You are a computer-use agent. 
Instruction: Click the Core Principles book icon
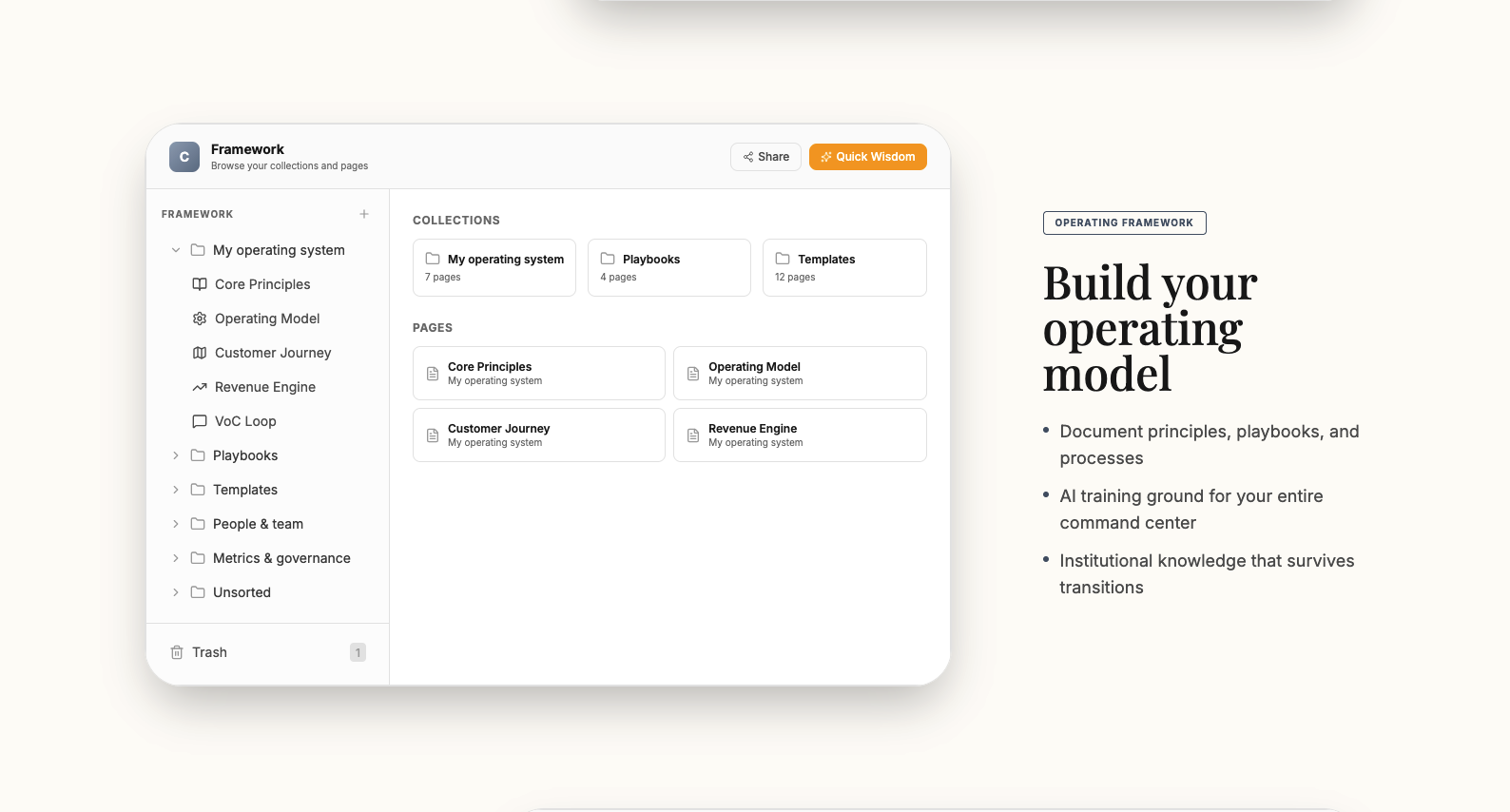[x=200, y=284]
